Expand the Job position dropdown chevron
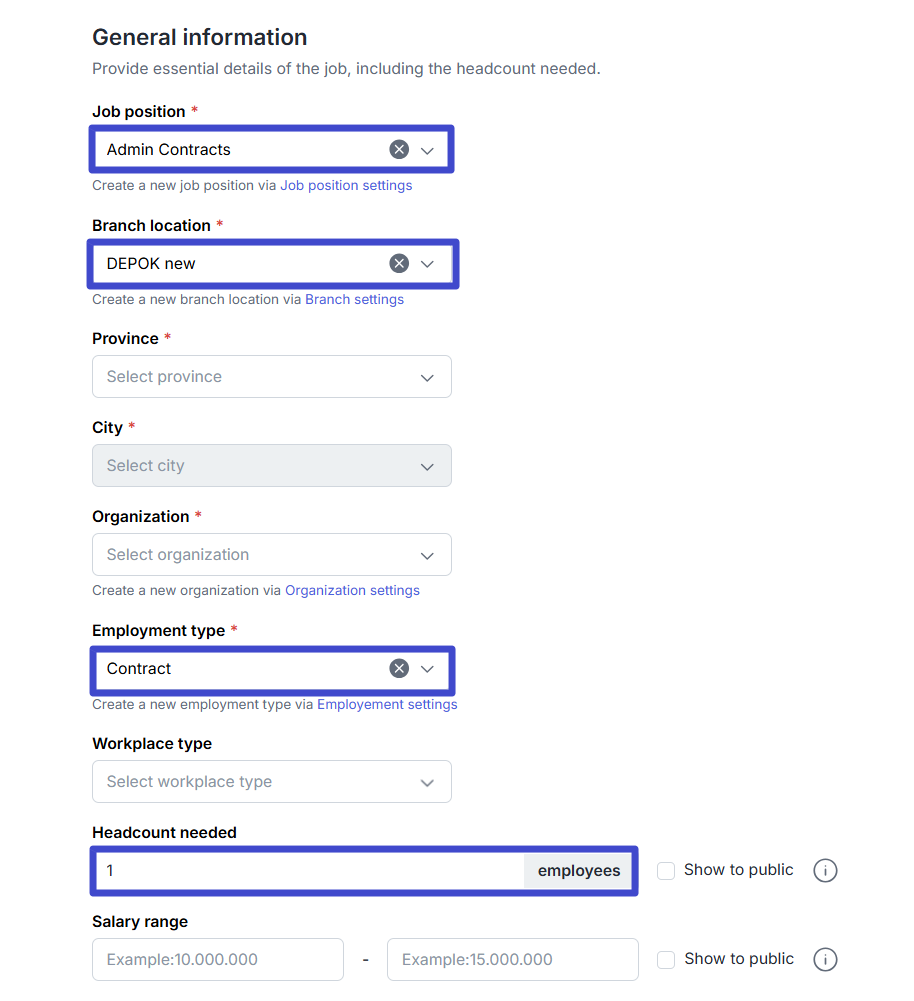This screenshot has height=1001, width=914. [x=428, y=151]
